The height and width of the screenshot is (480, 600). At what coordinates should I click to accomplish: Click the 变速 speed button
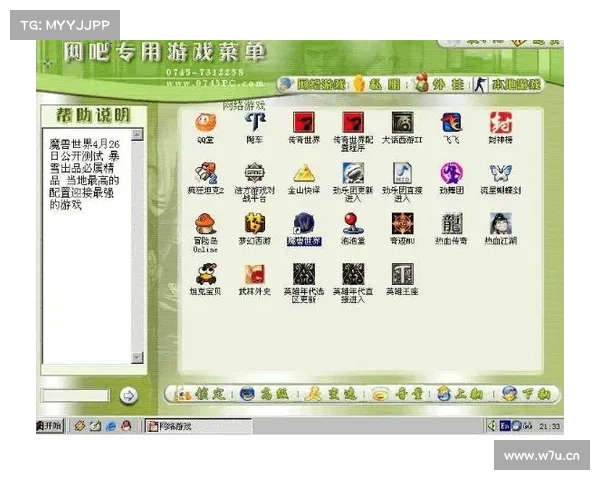(x=331, y=394)
